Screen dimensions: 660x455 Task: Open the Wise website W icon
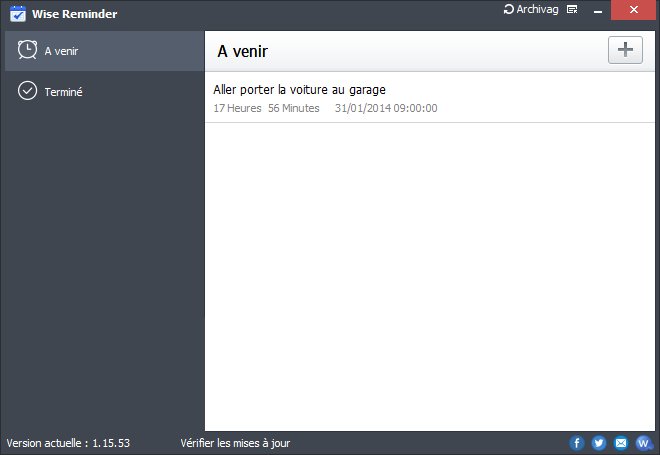pyautogui.click(x=643, y=443)
